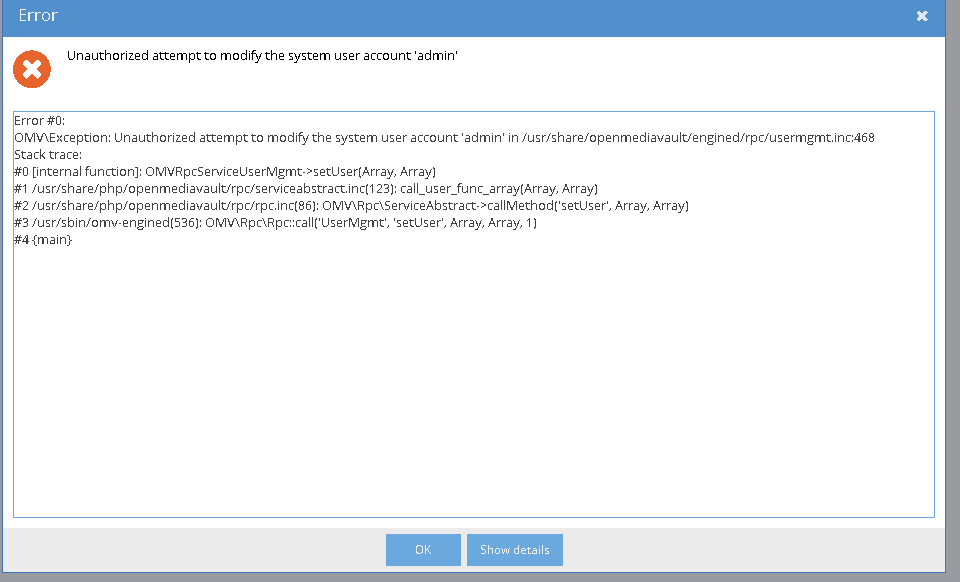Click the 'Error' dialog title

38,15
